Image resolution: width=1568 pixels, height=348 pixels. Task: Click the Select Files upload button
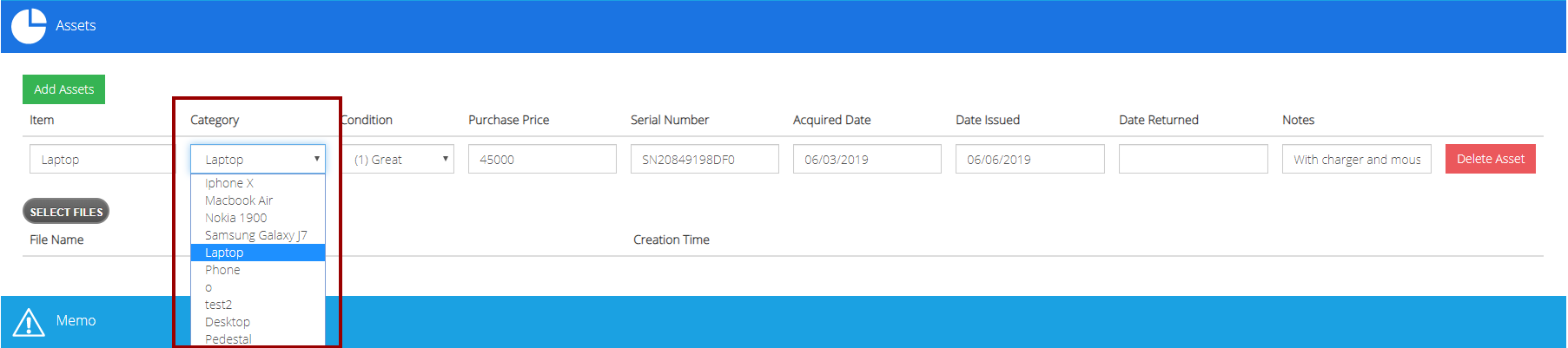[66, 212]
